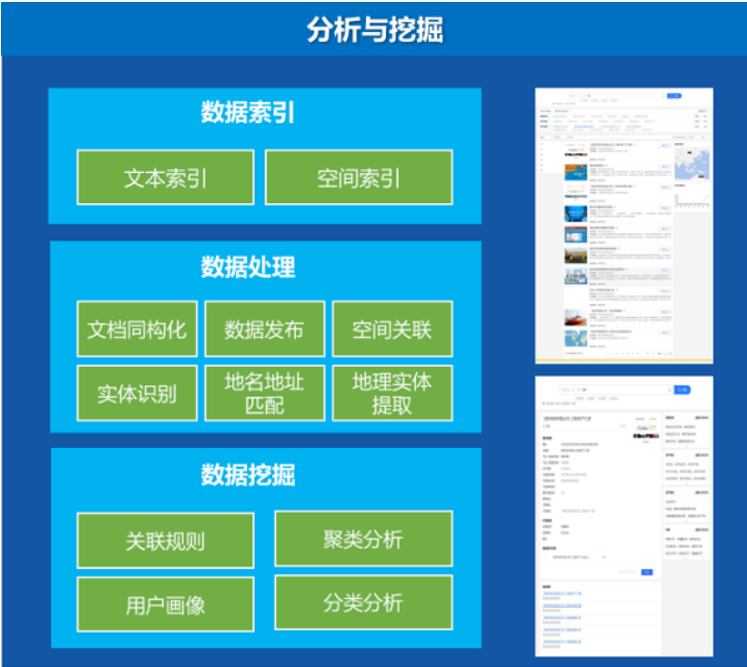
Task: Click the map preview in upper thumbnail
Action: pyautogui.click(x=692, y=163)
